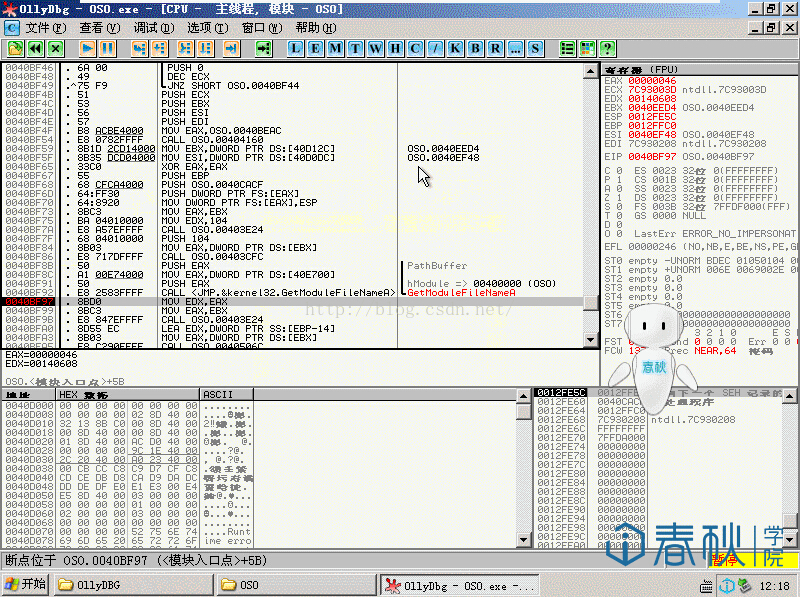The height and width of the screenshot is (597, 801).
Task: Open the 窗口(W) menu
Action: pyautogui.click(x=262, y=28)
